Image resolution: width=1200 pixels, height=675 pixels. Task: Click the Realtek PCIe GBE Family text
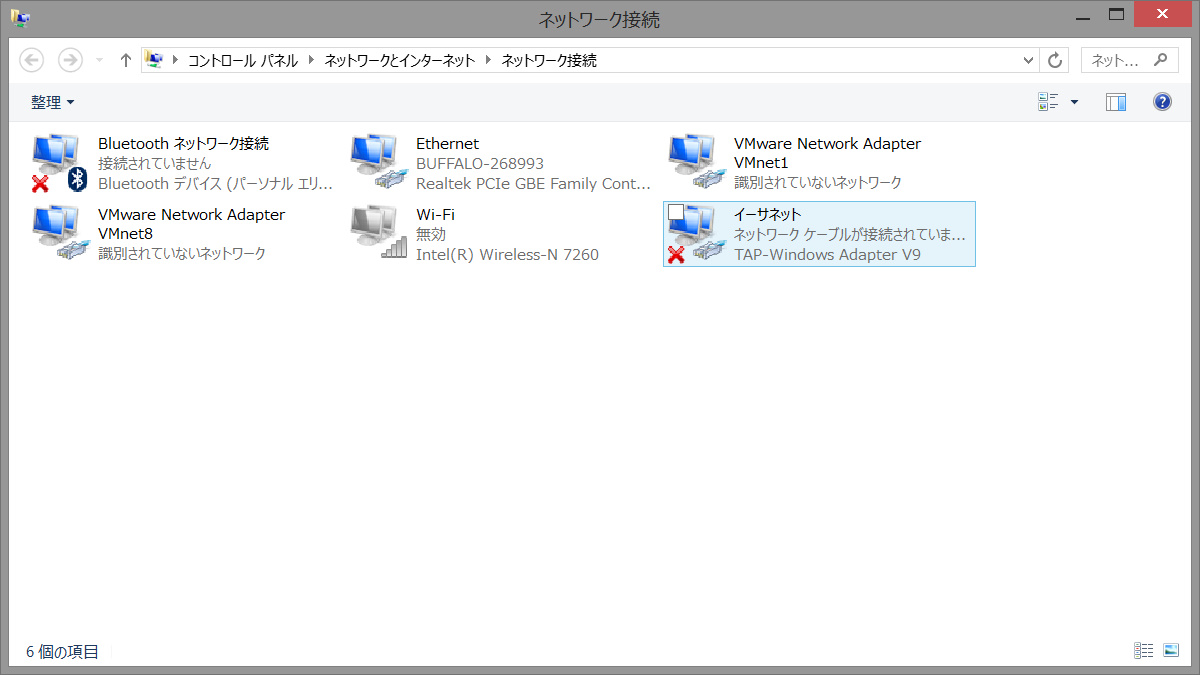click(x=533, y=184)
